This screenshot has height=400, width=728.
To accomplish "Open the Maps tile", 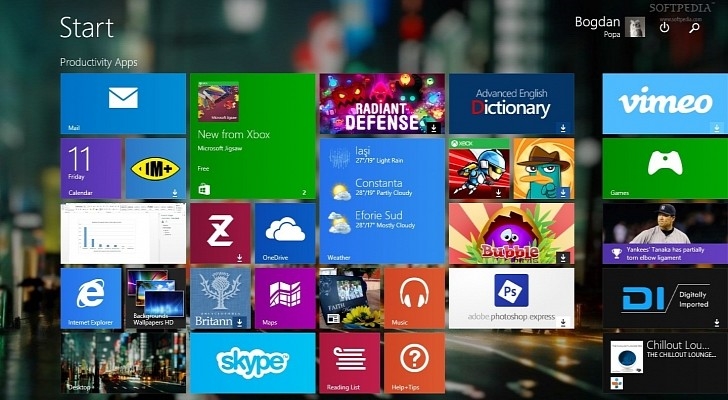I will tap(285, 298).
